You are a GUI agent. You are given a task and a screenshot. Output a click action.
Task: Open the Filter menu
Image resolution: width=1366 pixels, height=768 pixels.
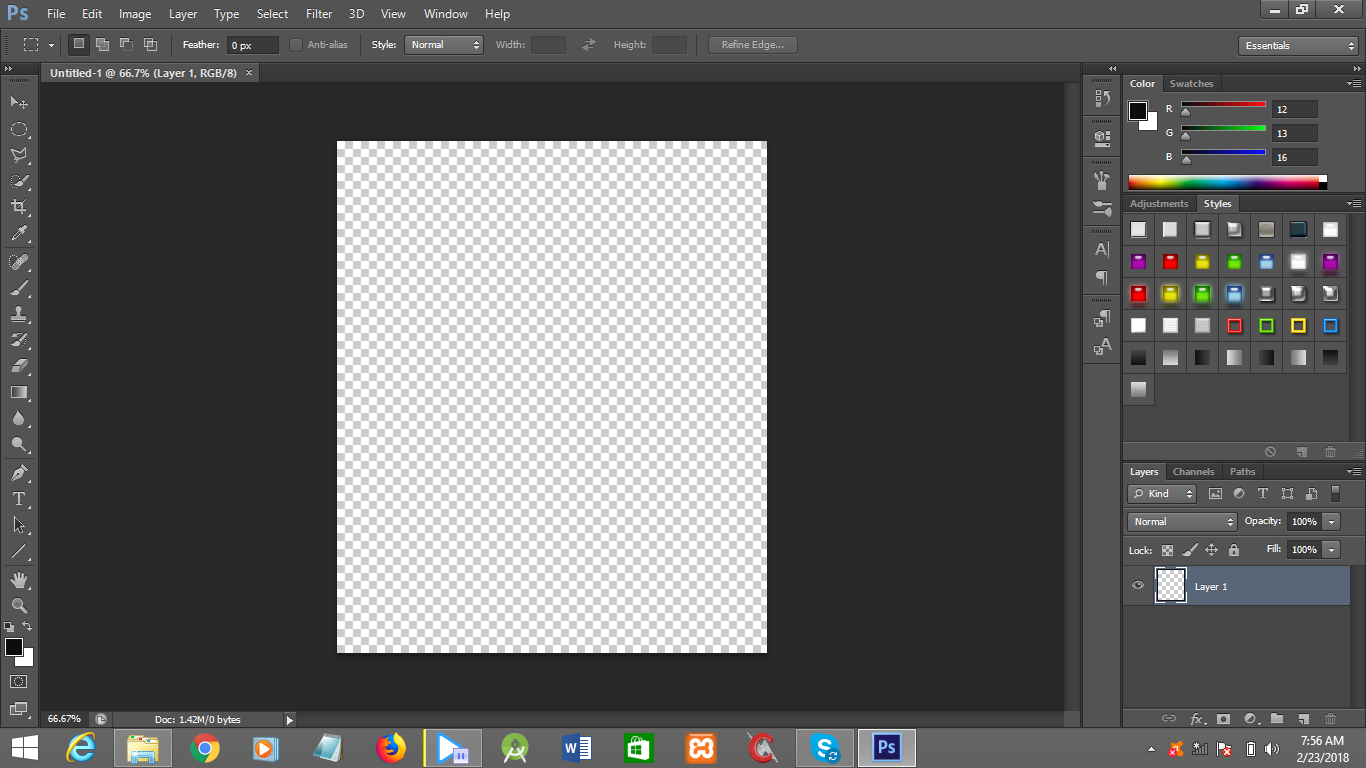click(x=319, y=14)
